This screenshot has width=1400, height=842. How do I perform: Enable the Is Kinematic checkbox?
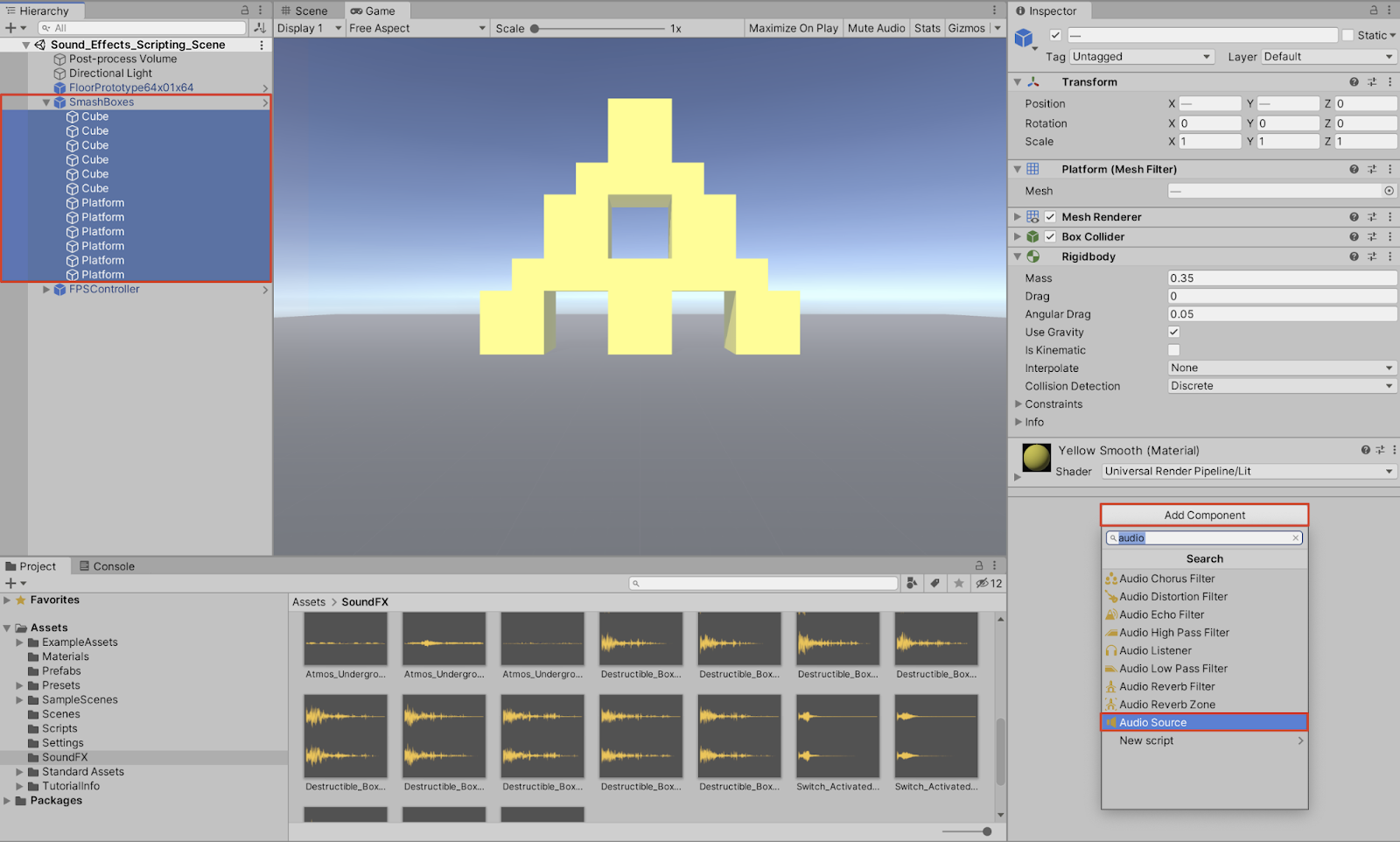point(1174,350)
